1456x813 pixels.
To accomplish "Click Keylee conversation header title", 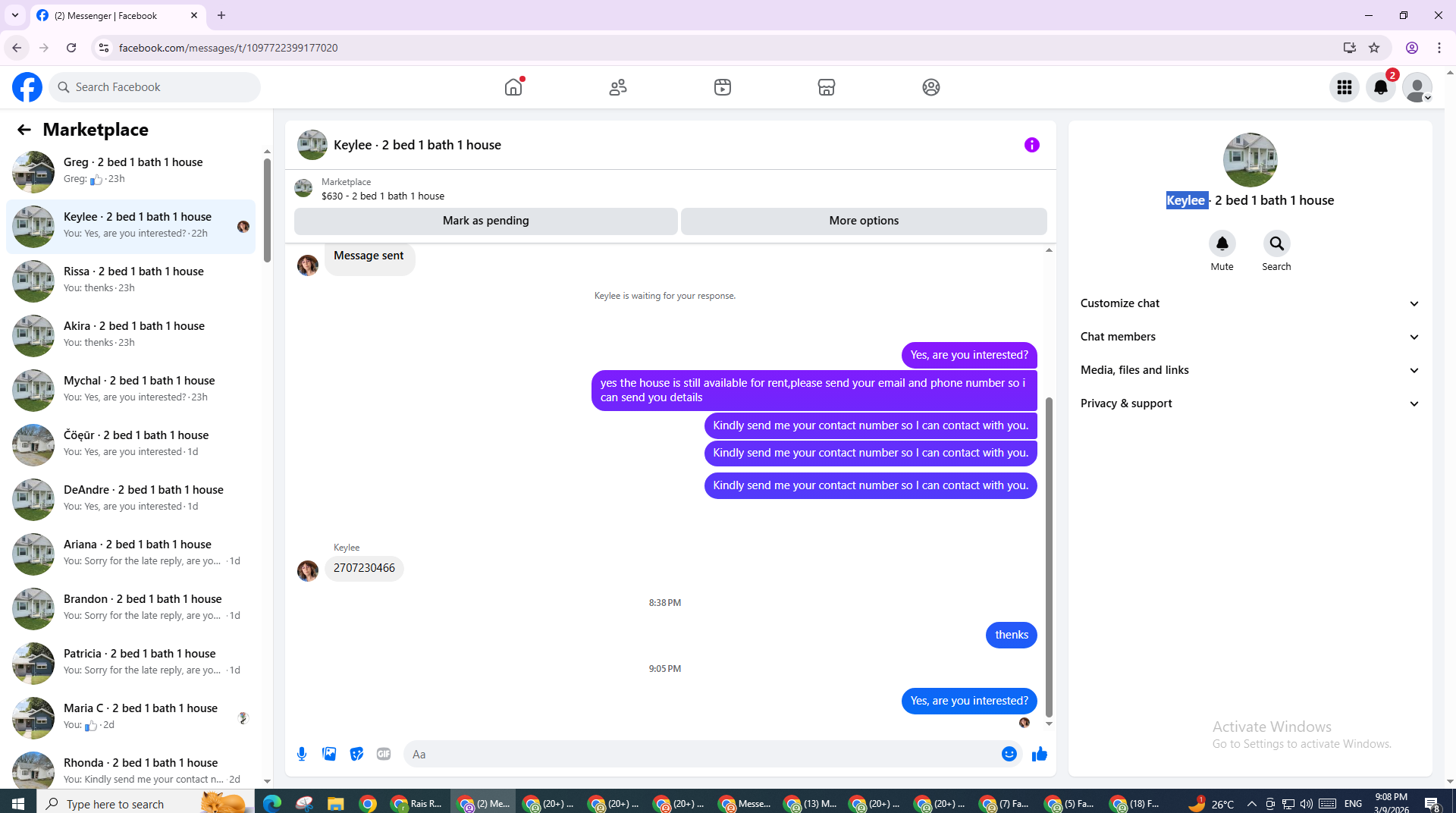I will point(417,145).
